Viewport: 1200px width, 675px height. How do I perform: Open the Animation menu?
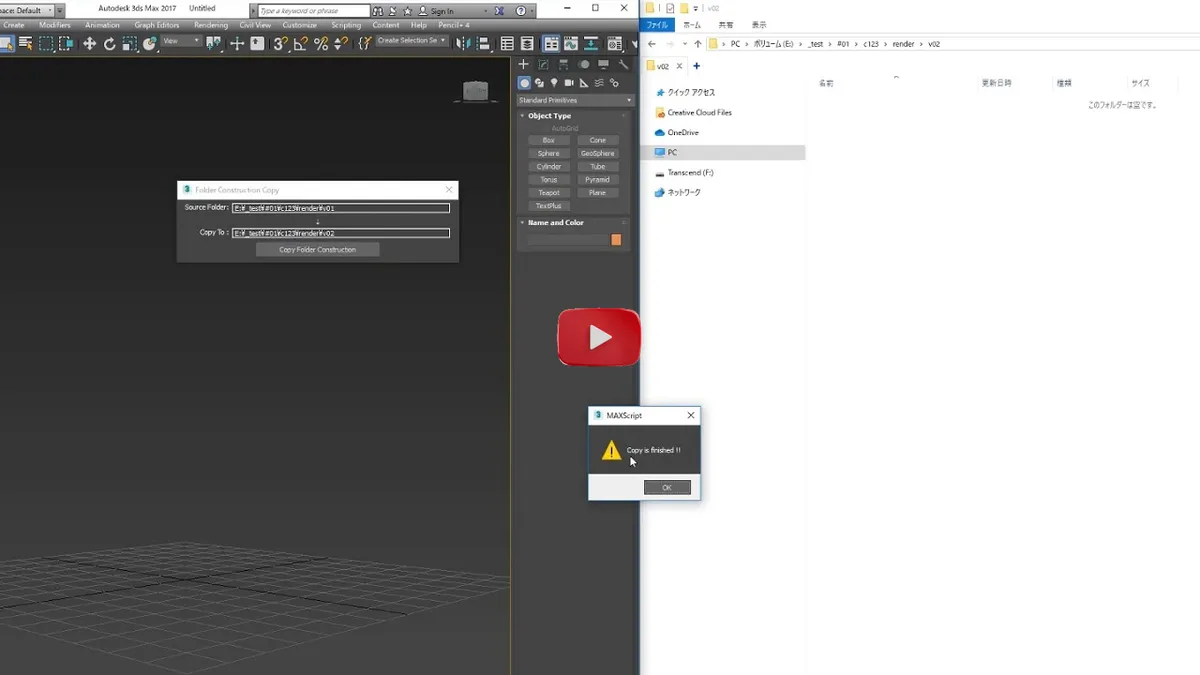[102, 25]
